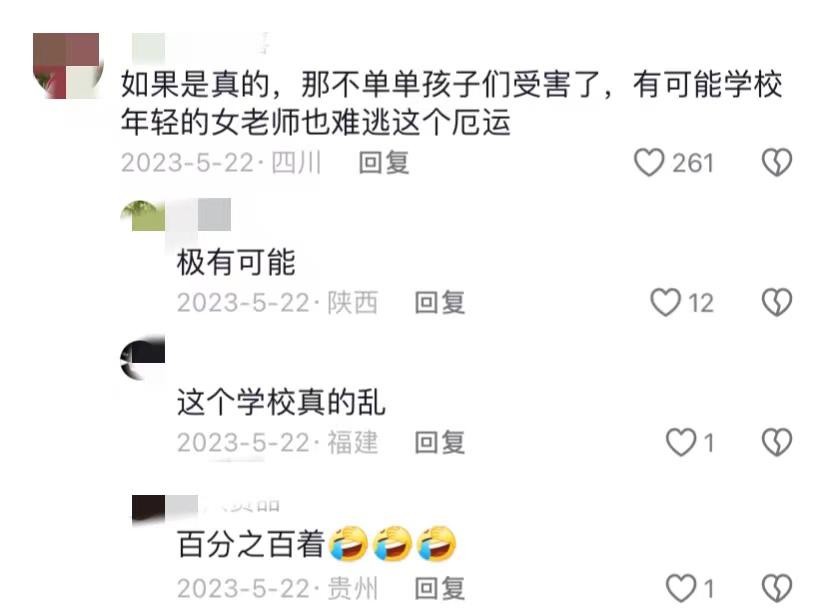Dislike the Sichuan commenter's top comment
The height and width of the screenshot is (608, 827).
coord(777,162)
